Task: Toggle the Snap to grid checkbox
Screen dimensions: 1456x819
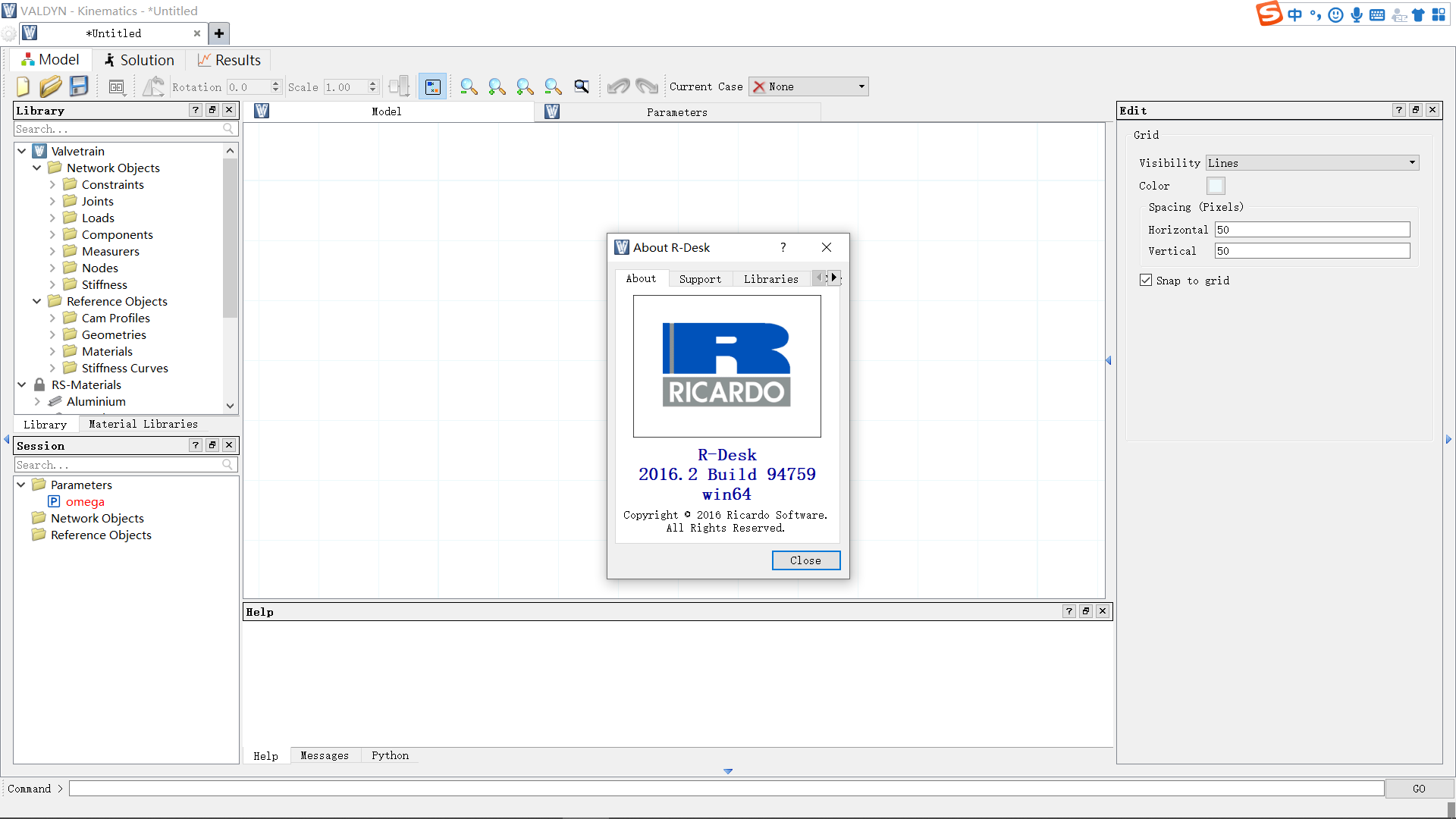Action: point(1146,280)
